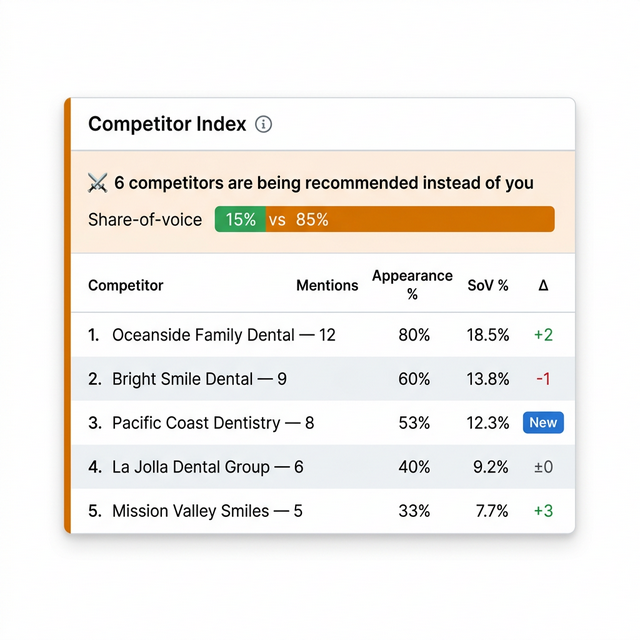Open the Bright Smile Dental row
This screenshot has width=640, height=640.
(x=184, y=380)
